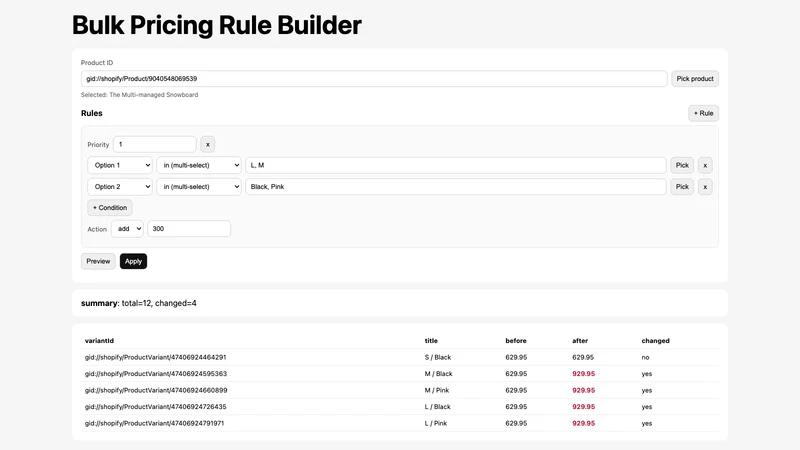Click the variantId column header

[x=99, y=341]
